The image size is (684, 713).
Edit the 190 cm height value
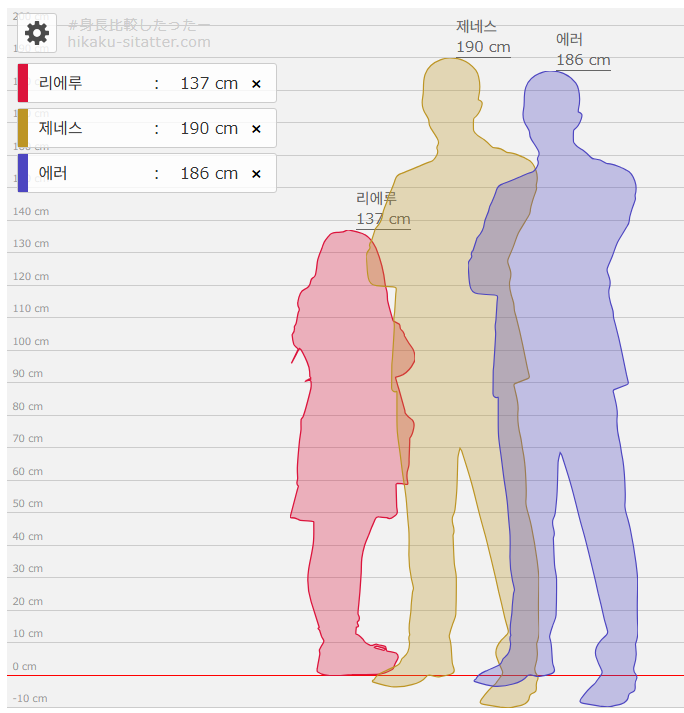[208, 129]
